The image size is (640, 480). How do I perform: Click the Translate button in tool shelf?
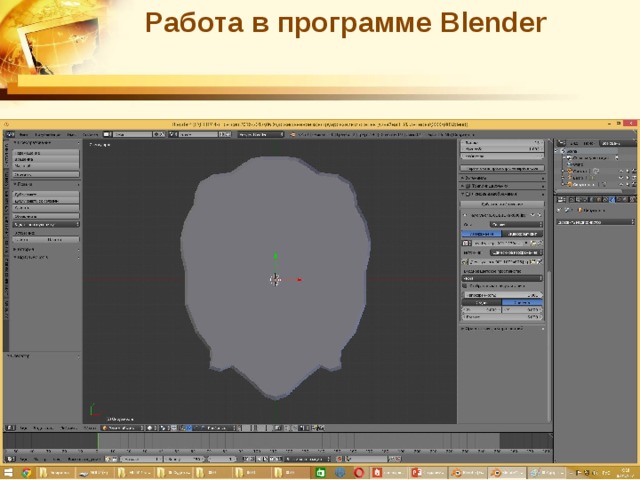tap(46, 153)
